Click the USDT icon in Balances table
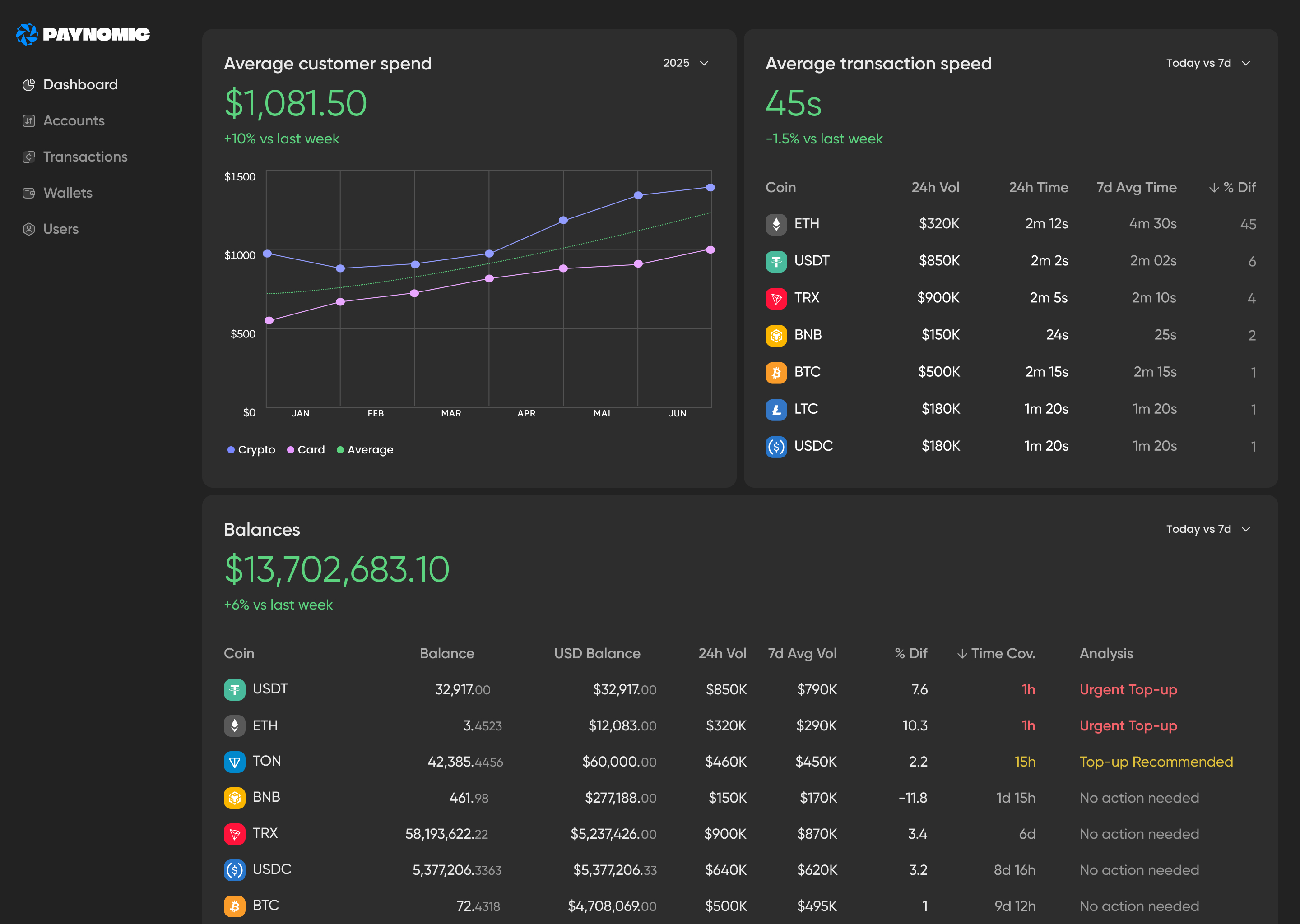 235,689
